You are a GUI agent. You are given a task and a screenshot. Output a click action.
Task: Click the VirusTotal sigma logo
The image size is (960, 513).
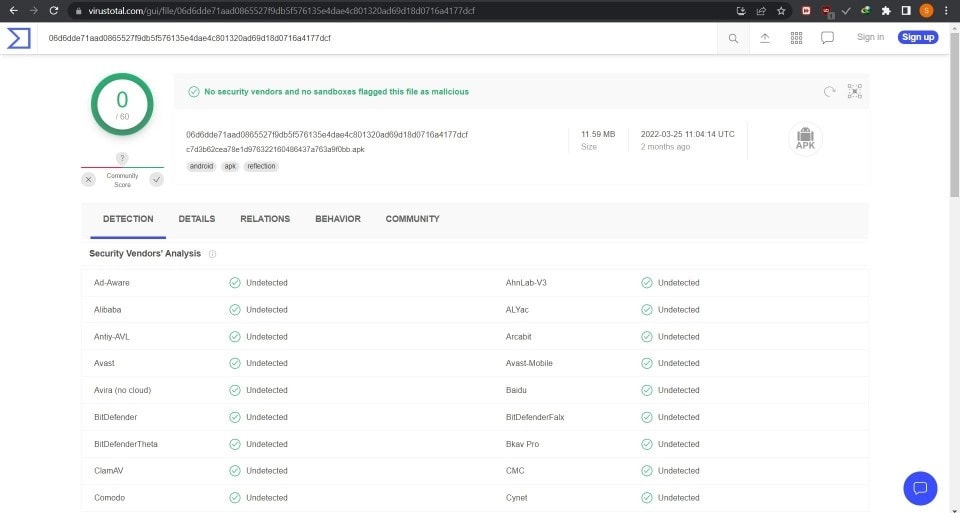pyautogui.click(x=18, y=38)
